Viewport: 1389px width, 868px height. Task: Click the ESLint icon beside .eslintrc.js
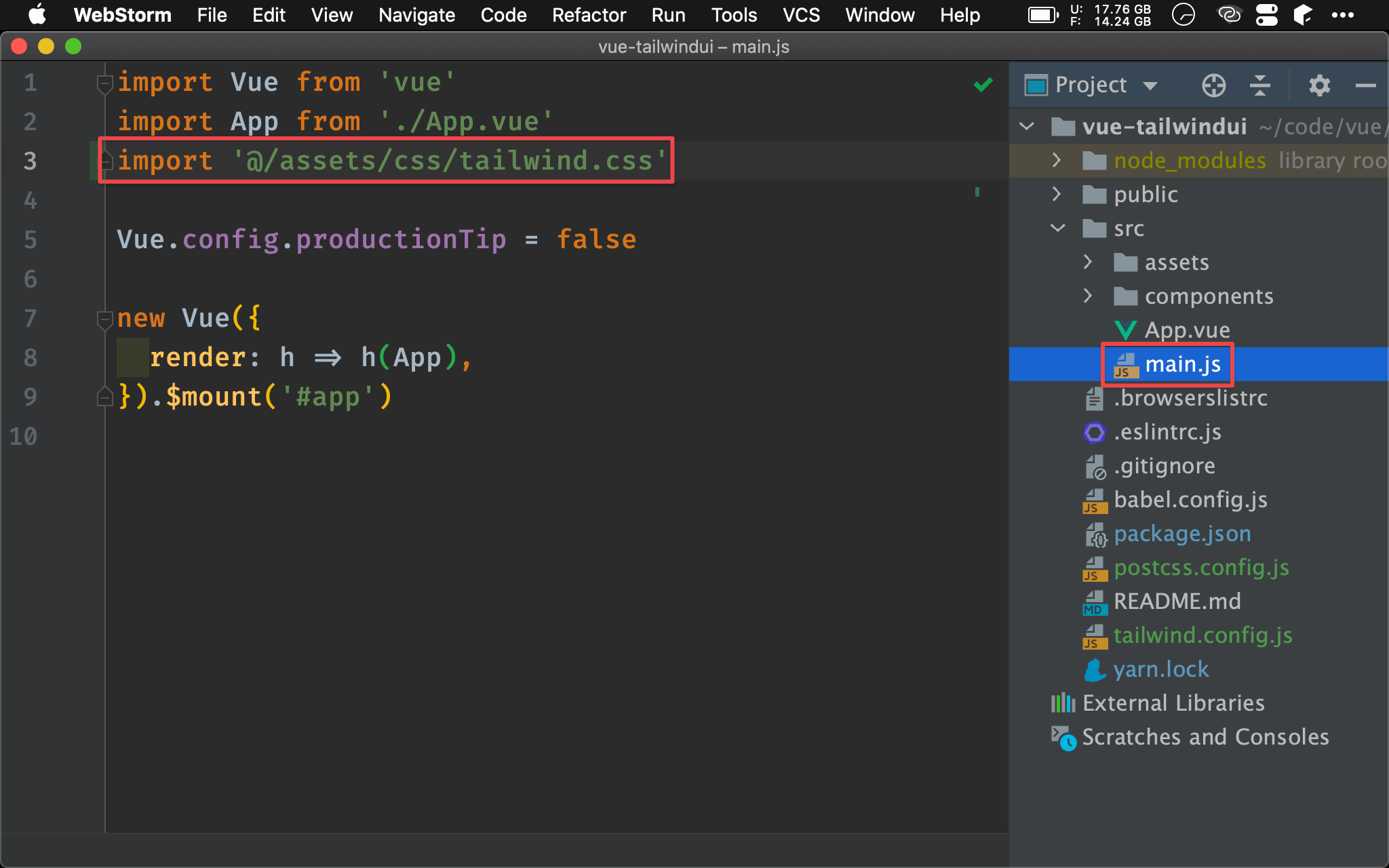1094,432
